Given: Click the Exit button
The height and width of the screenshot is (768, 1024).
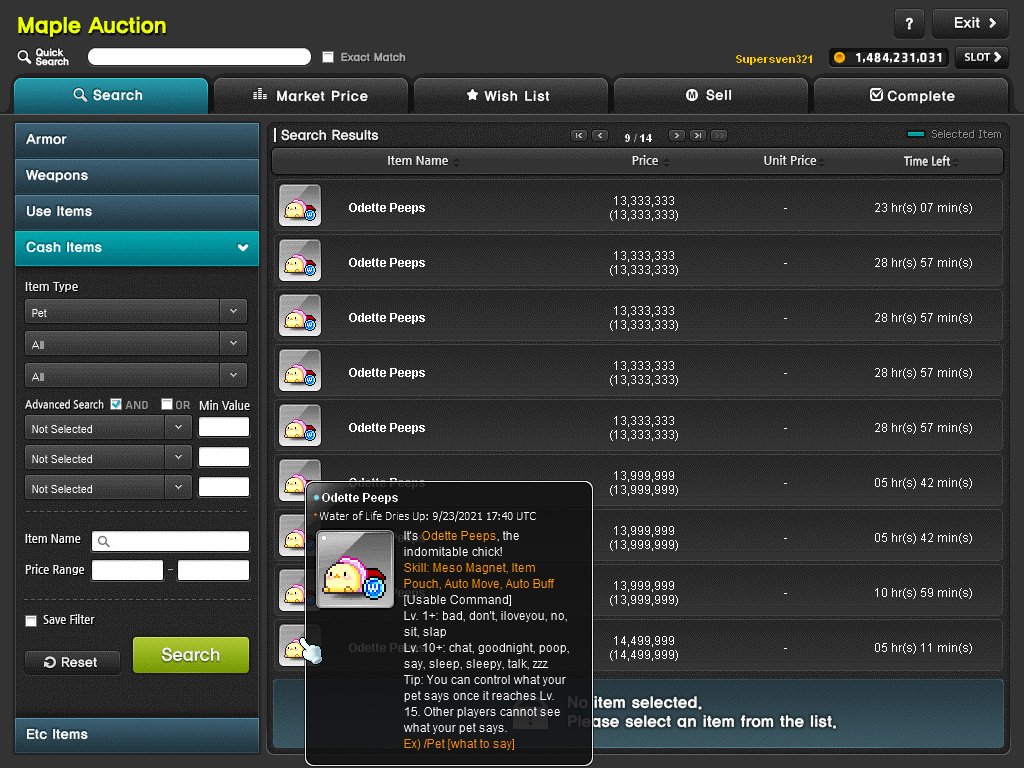Looking at the screenshot, I should (x=970, y=24).
